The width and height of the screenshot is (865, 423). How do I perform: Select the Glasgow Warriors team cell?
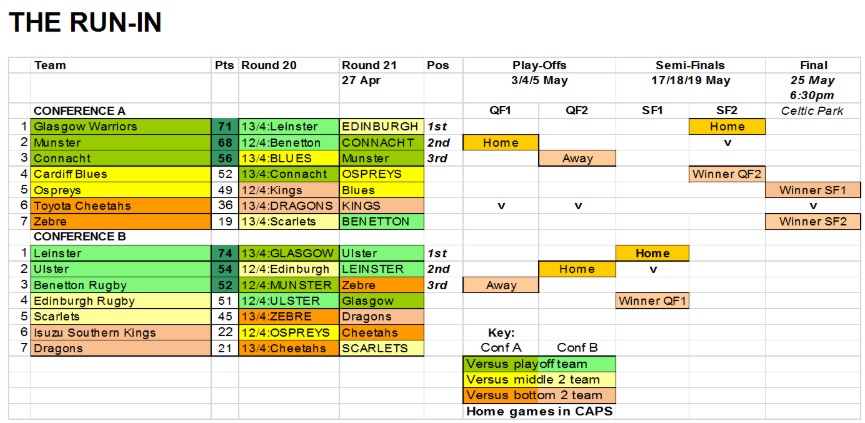pos(121,127)
